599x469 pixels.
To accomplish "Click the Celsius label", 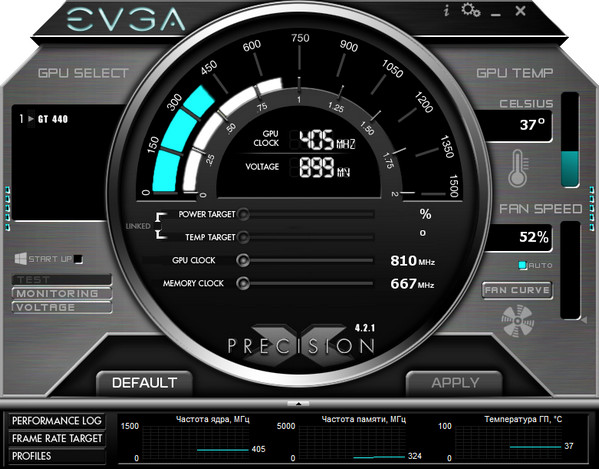I will 526,104.
